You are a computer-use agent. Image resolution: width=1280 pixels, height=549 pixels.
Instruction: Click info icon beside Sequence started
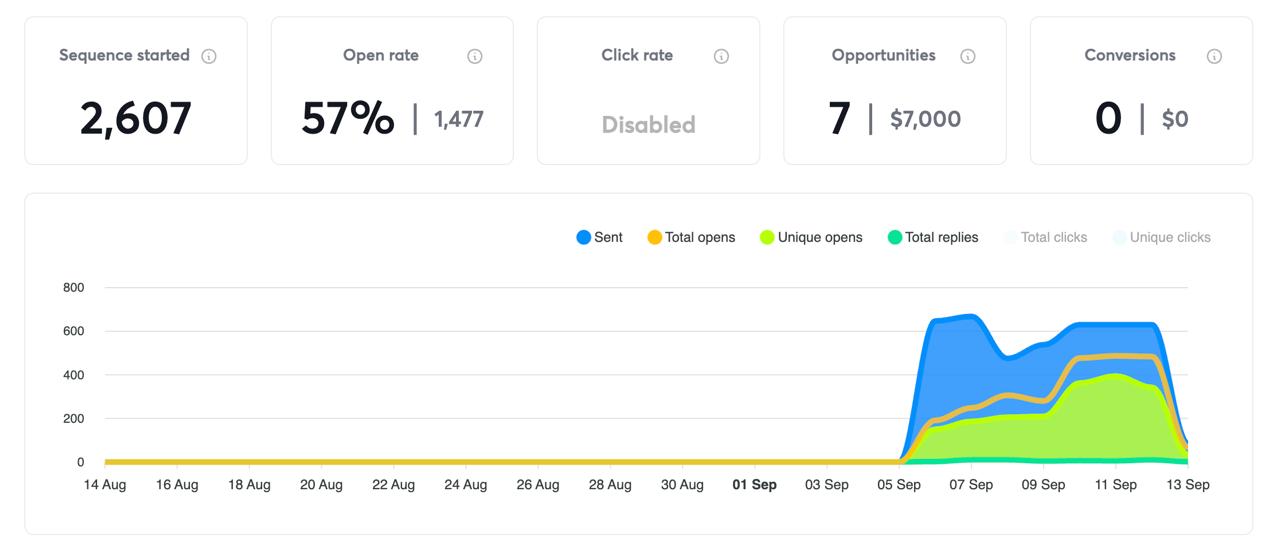point(209,56)
